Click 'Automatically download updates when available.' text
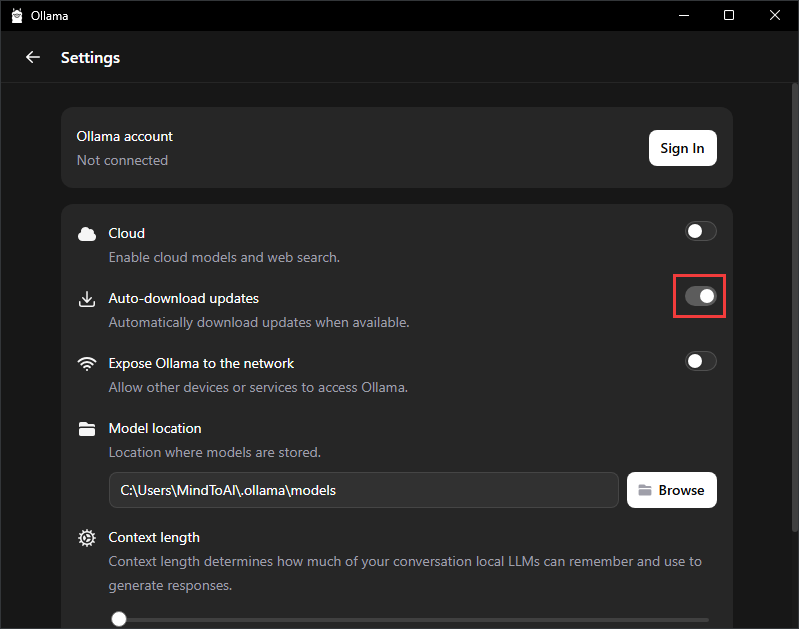Viewport: 799px width, 629px height. [259, 323]
